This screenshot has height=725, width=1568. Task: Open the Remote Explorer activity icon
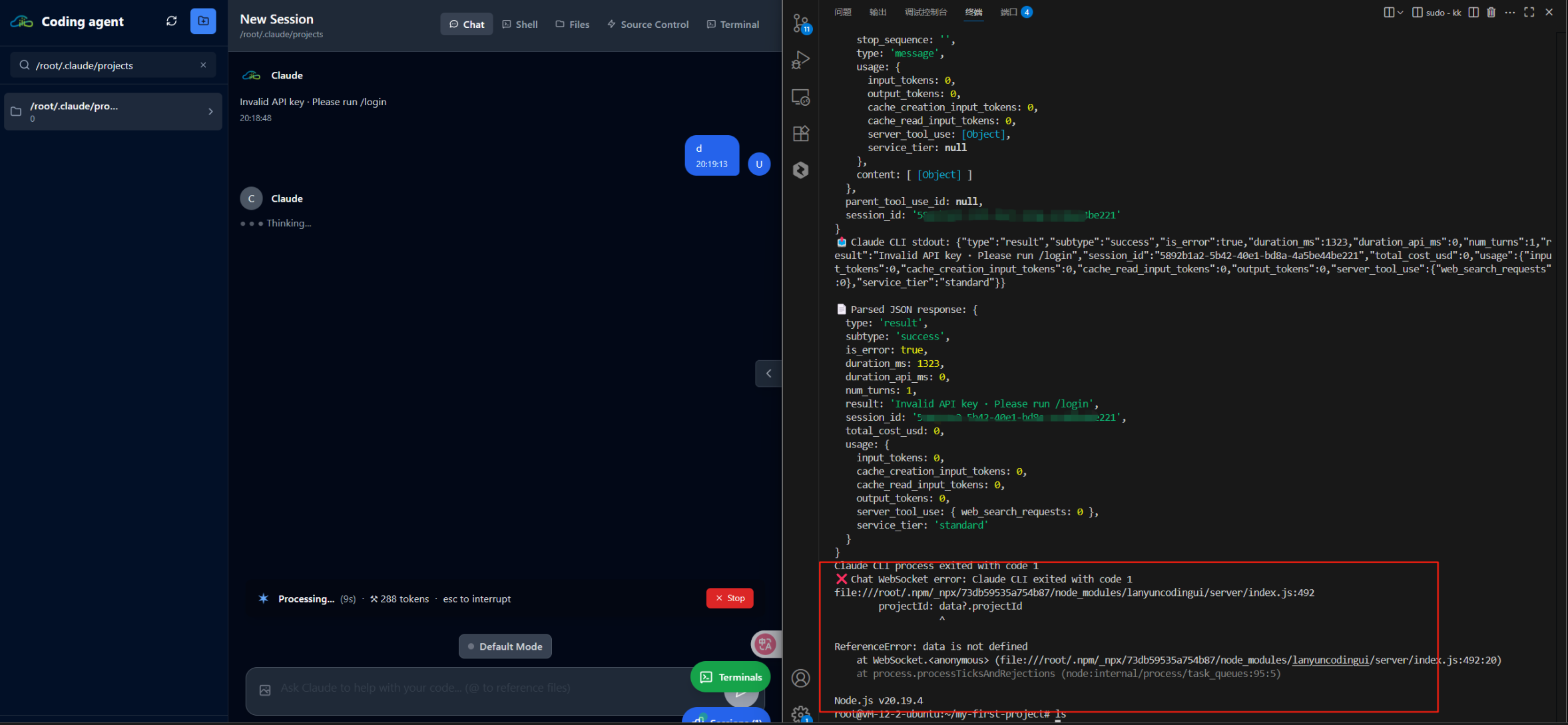(801, 97)
